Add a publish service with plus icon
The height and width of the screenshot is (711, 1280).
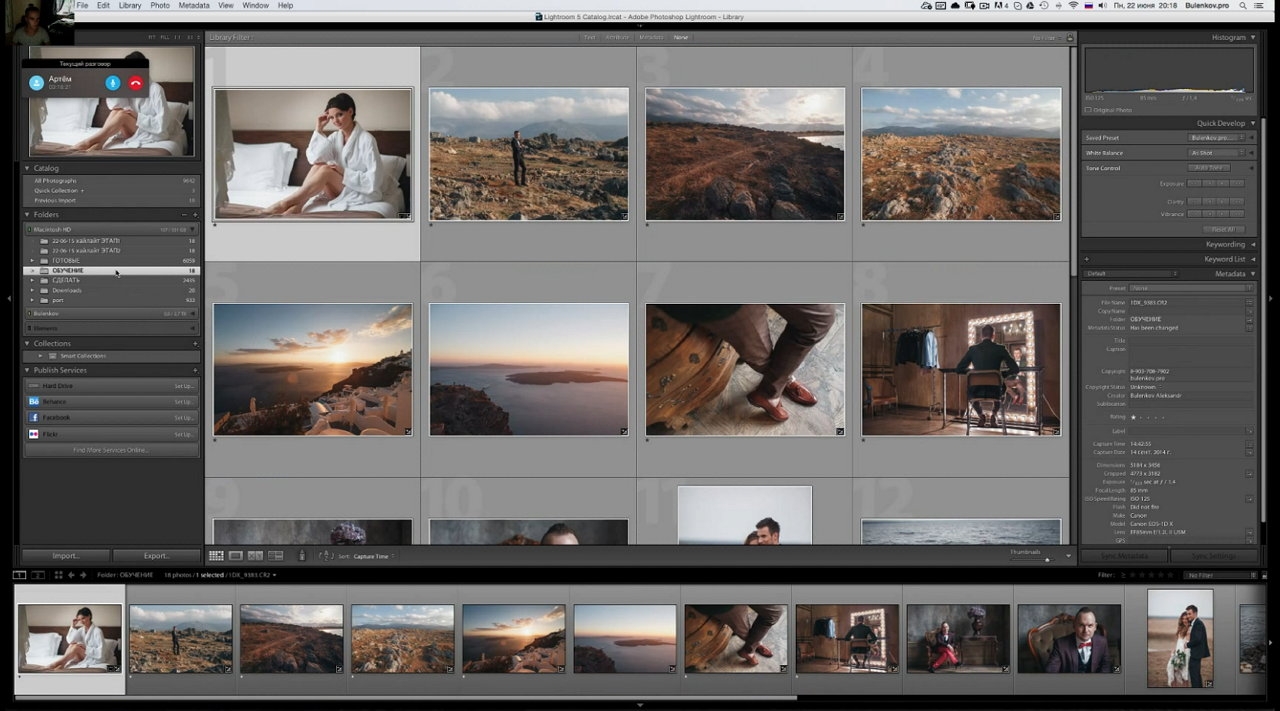pyautogui.click(x=195, y=370)
